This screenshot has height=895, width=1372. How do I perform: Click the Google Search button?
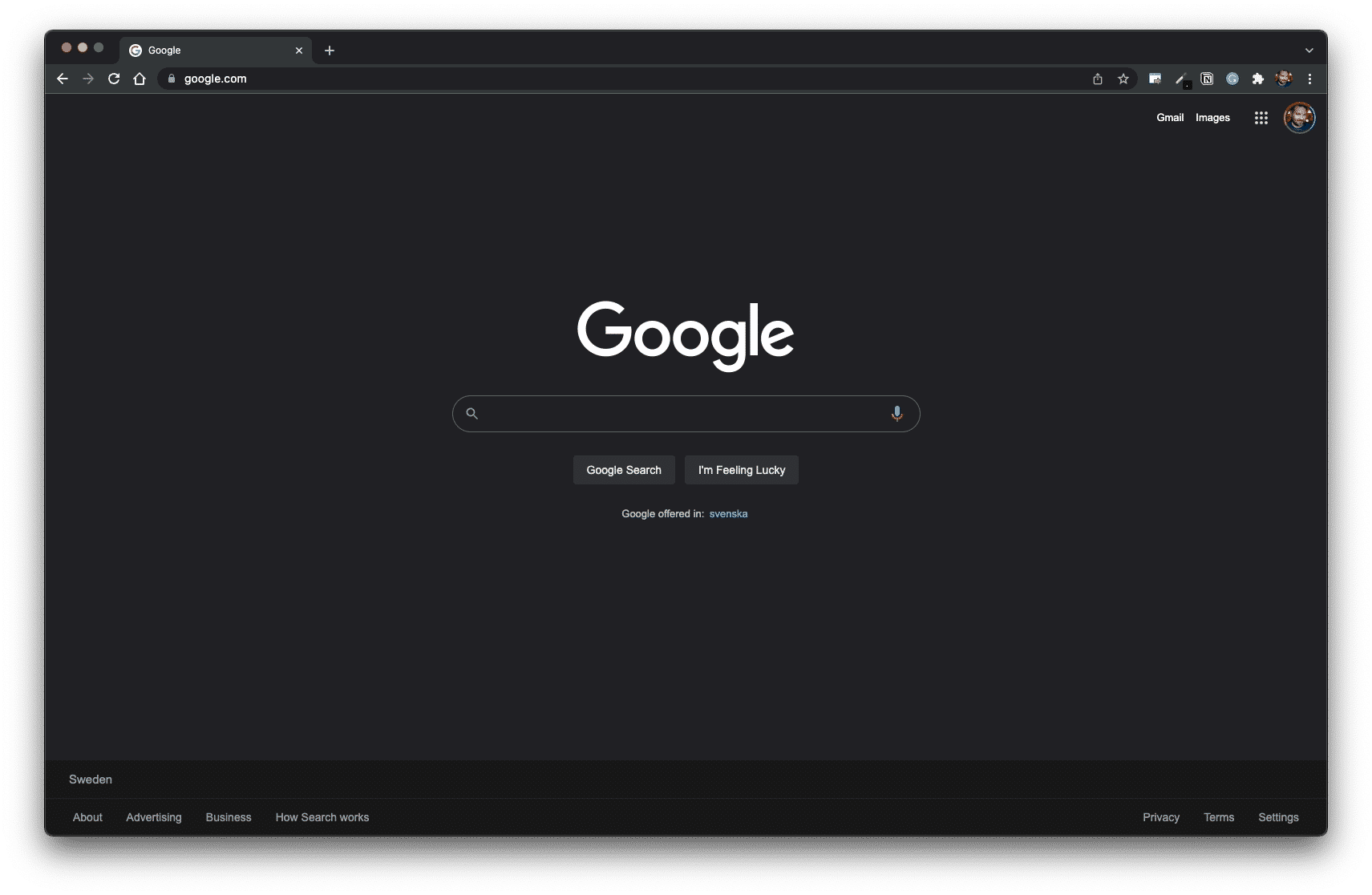pos(624,470)
